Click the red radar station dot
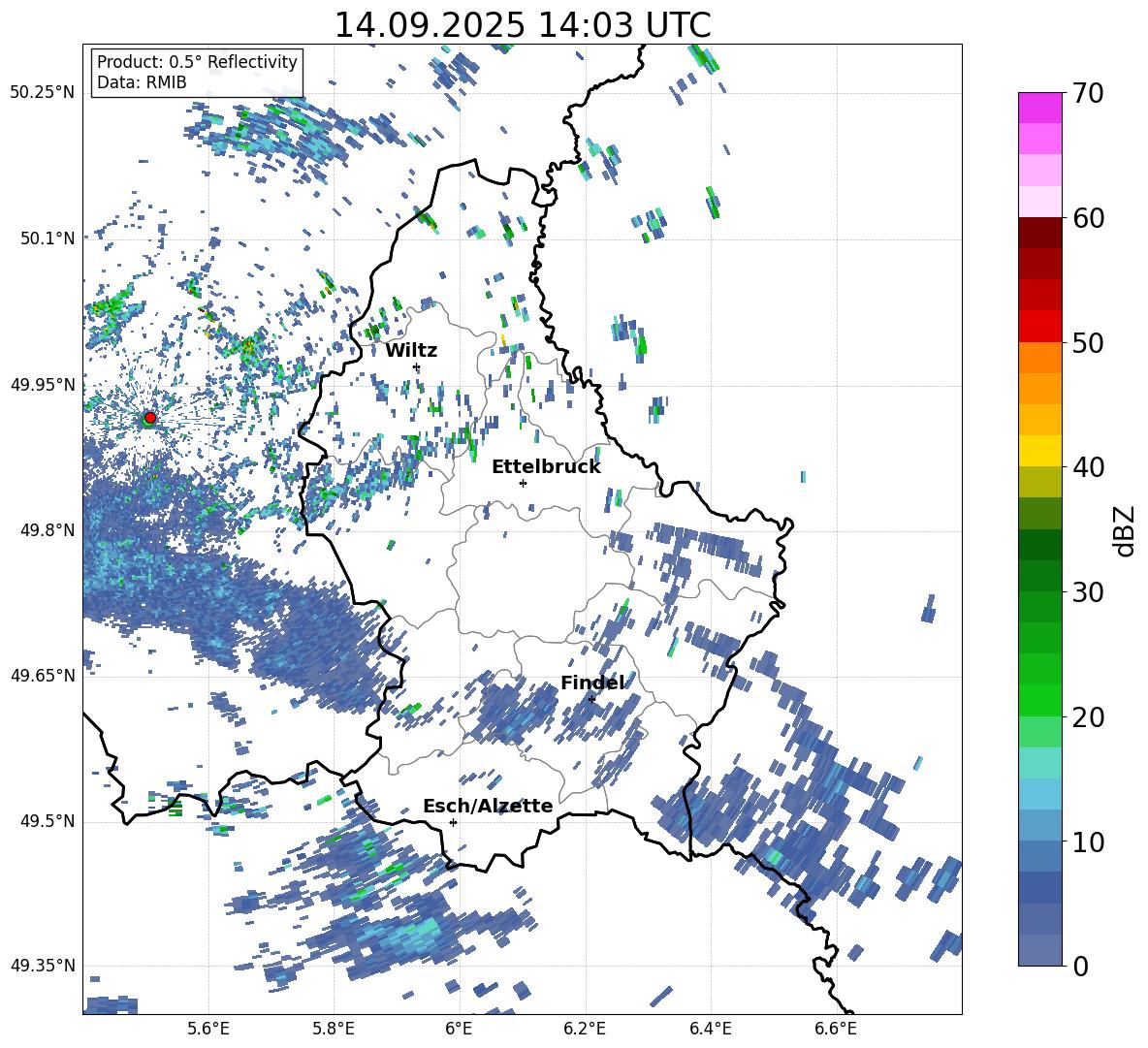1148x1048 pixels. [150, 418]
